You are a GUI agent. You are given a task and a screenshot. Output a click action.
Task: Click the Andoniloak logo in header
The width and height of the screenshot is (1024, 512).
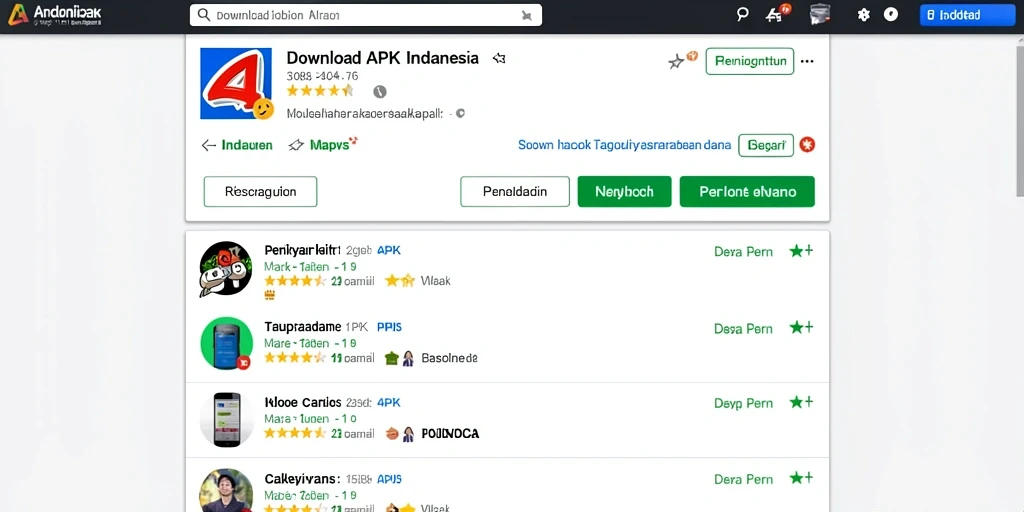click(x=55, y=15)
